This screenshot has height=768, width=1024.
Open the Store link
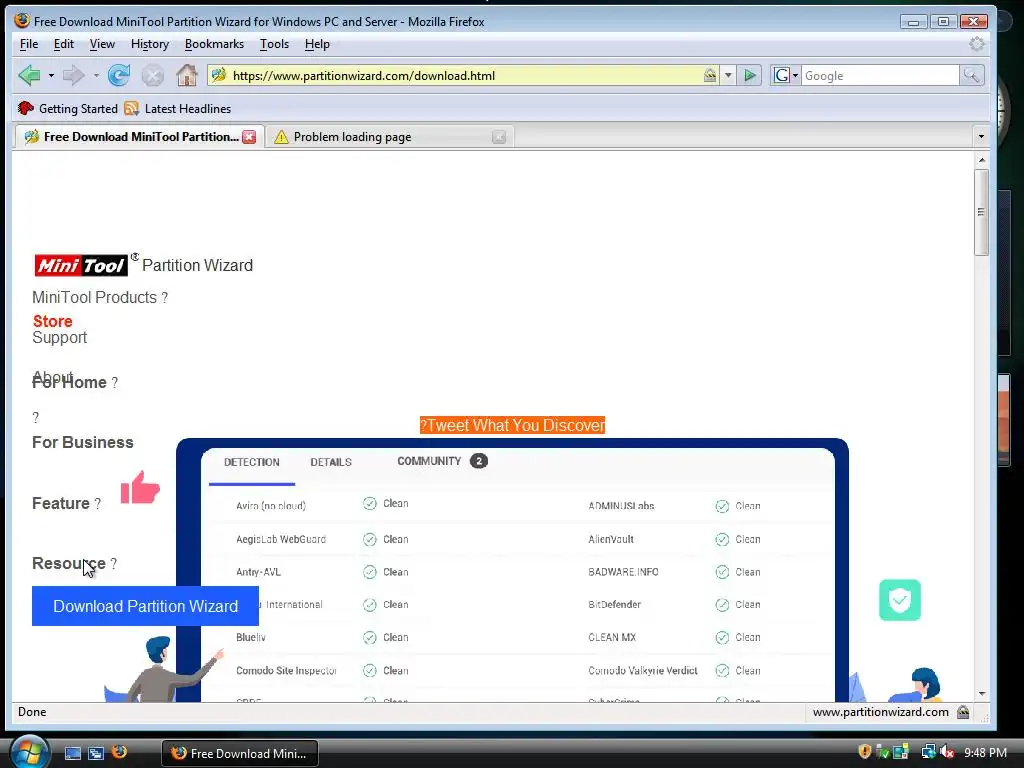(52, 321)
